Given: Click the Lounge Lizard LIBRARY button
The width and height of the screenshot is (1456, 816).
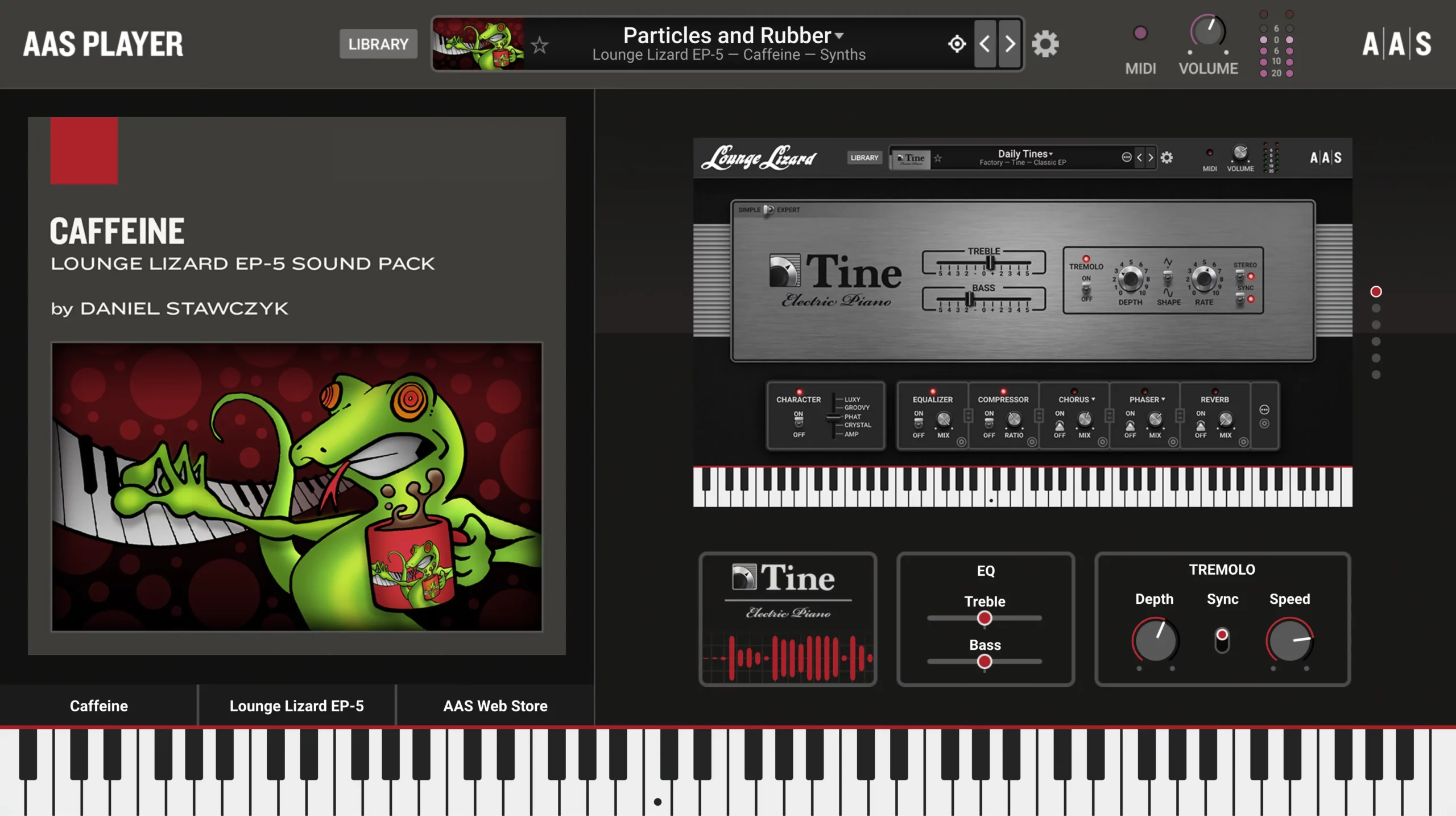Looking at the screenshot, I should click(864, 158).
